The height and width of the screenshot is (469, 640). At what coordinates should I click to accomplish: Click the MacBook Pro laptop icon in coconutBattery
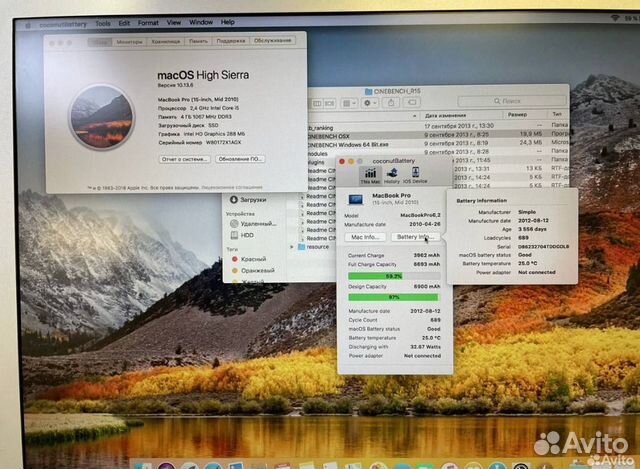pos(356,199)
